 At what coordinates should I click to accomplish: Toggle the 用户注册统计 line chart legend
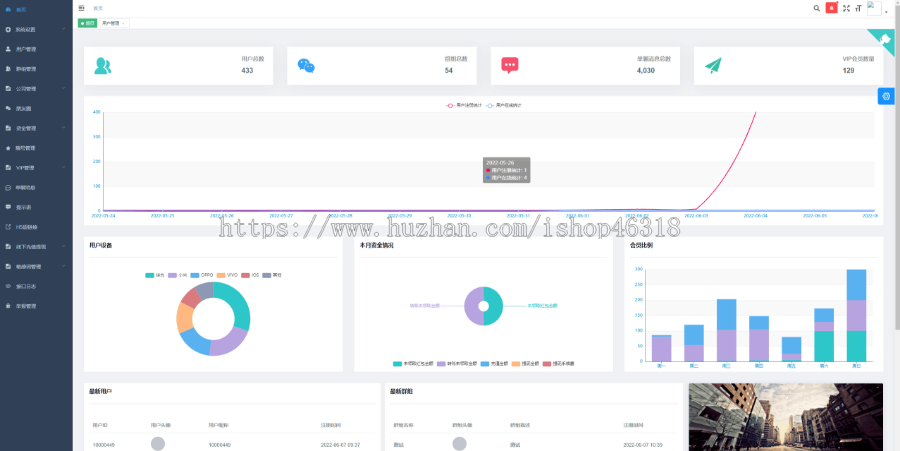point(464,106)
